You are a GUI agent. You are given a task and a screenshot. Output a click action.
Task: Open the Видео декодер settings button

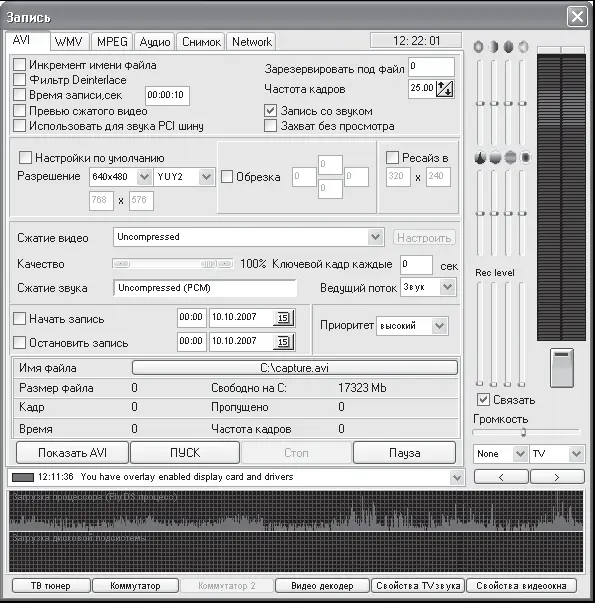pos(322,586)
